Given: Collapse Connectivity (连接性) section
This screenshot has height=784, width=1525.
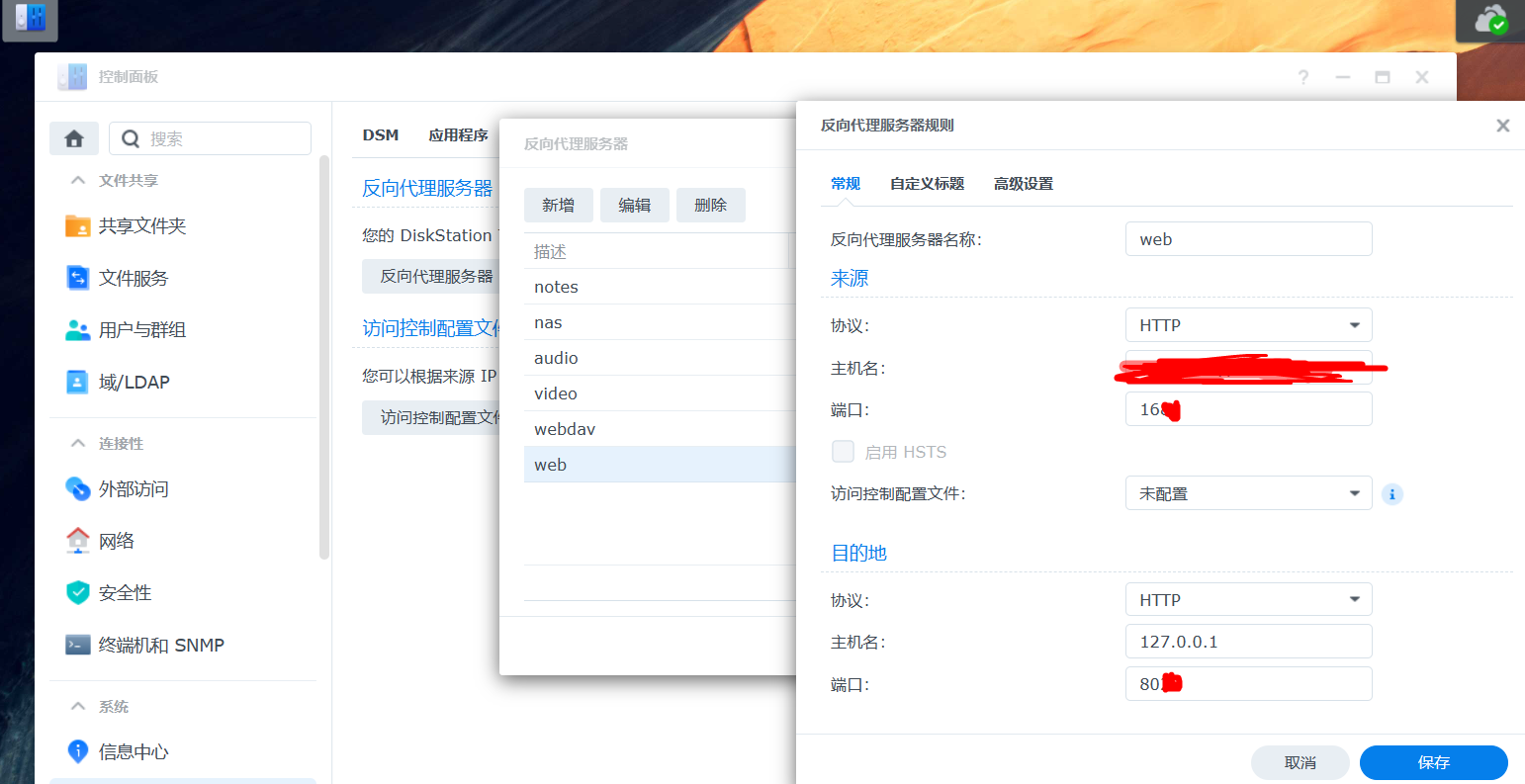Looking at the screenshot, I should (x=78, y=443).
